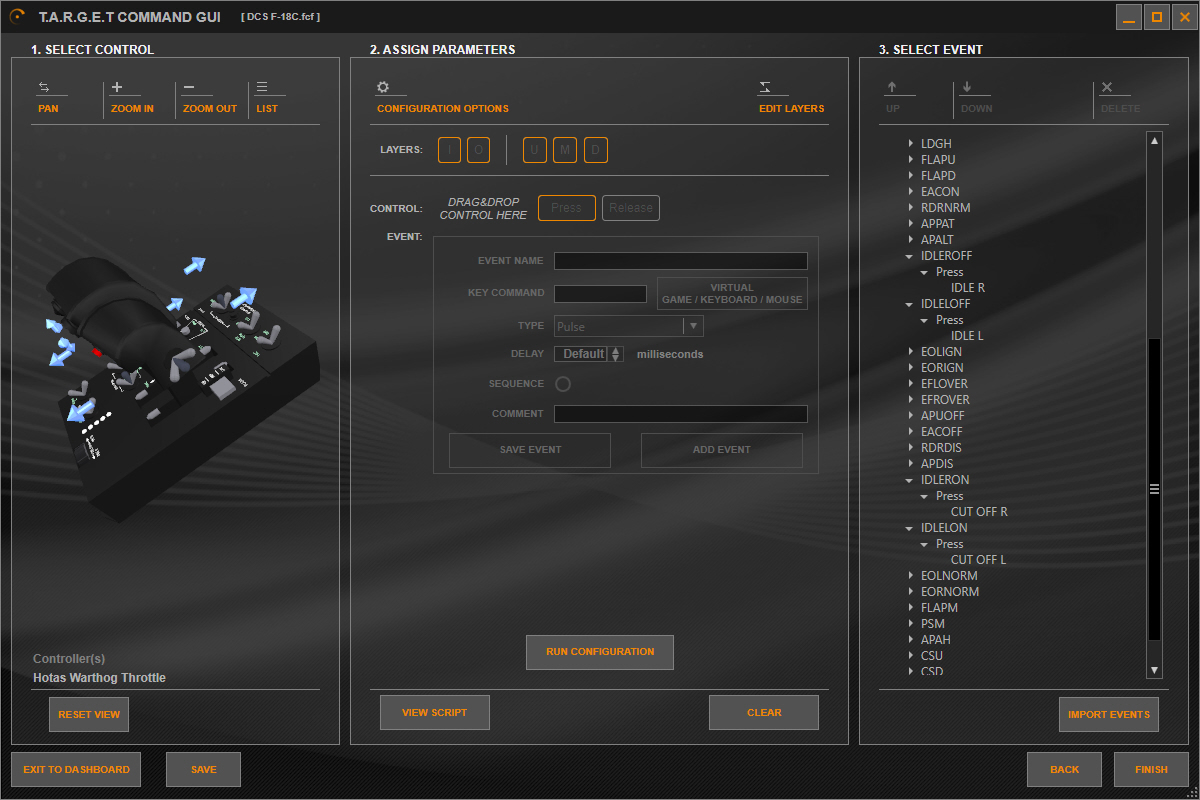Select IDLE L event entry

click(967, 336)
